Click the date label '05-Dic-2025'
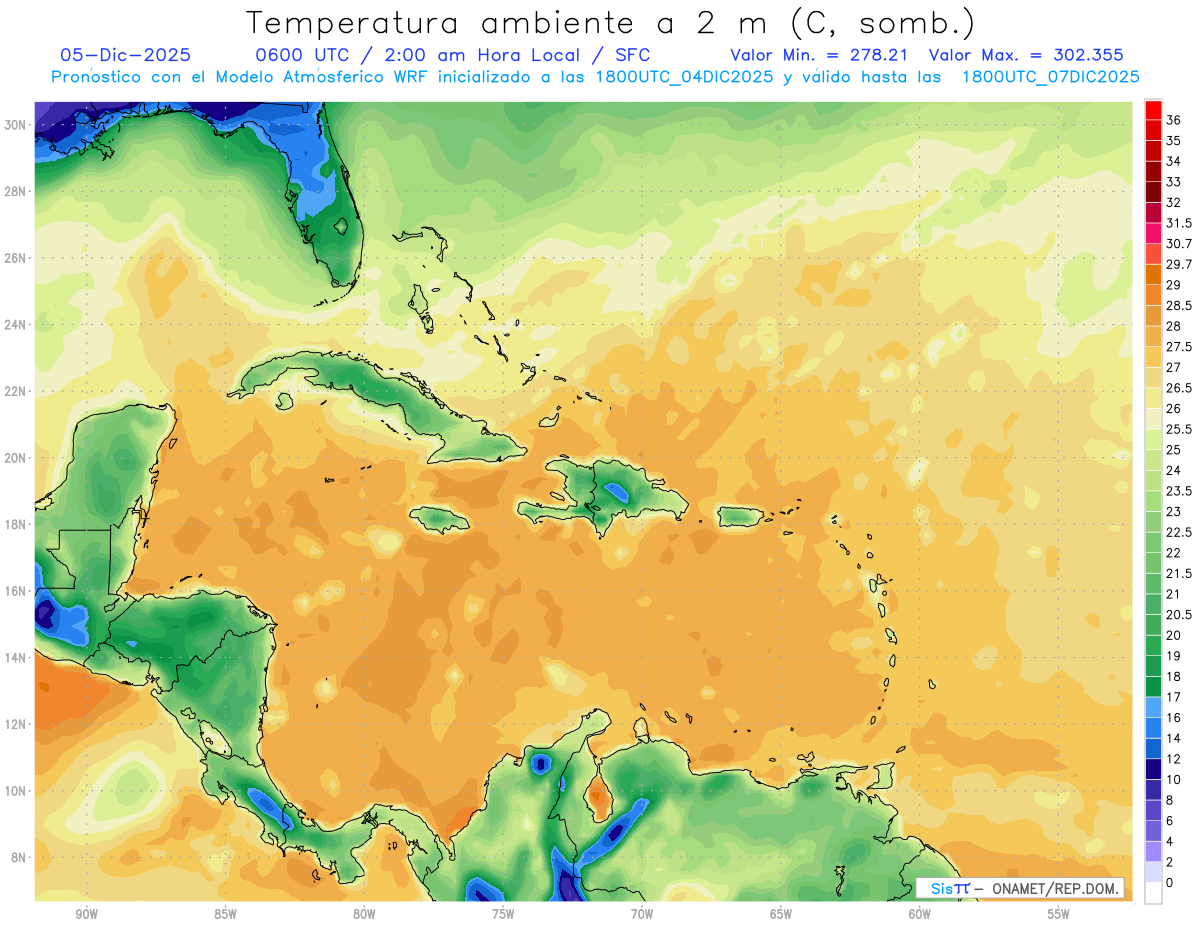Viewport: 1200px width, 927px height. point(125,55)
